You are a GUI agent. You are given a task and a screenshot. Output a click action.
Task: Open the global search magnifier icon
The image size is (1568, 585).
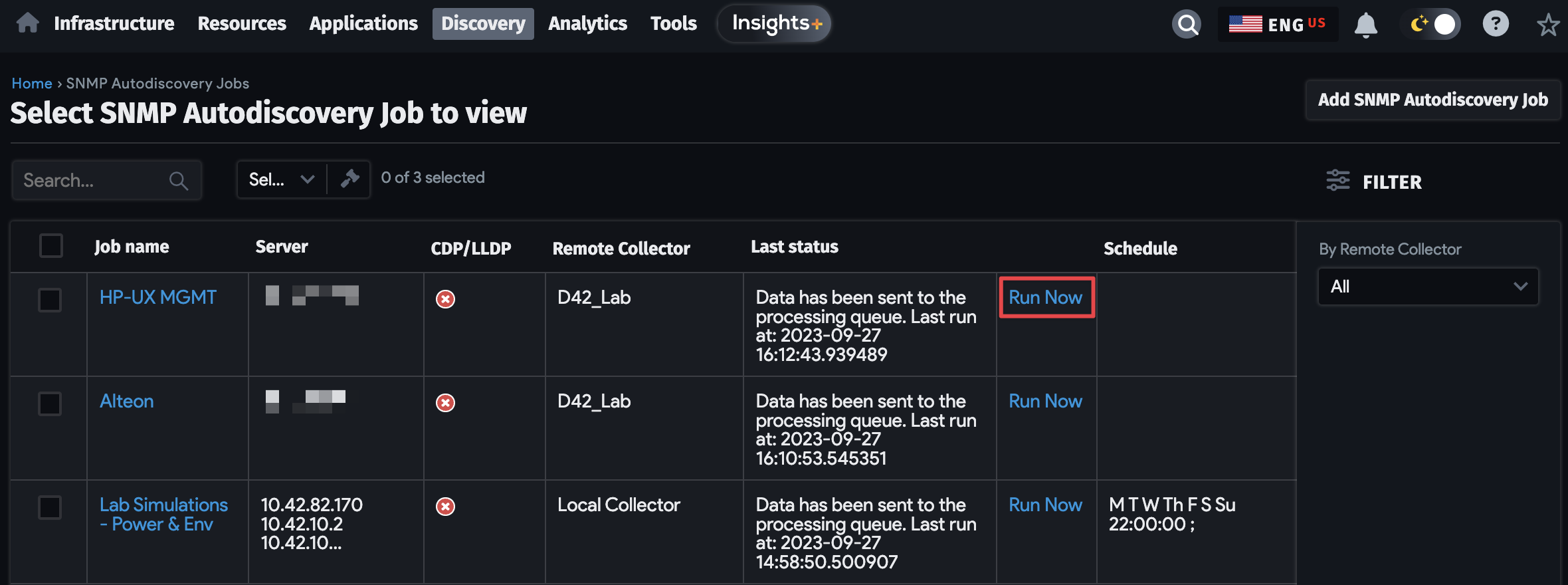tap(1187, 25)
